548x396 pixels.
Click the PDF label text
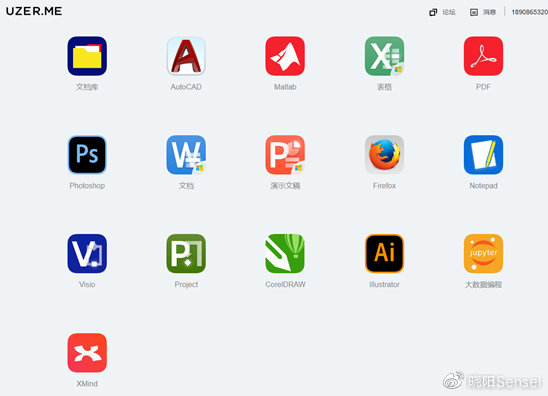[483, 87]
